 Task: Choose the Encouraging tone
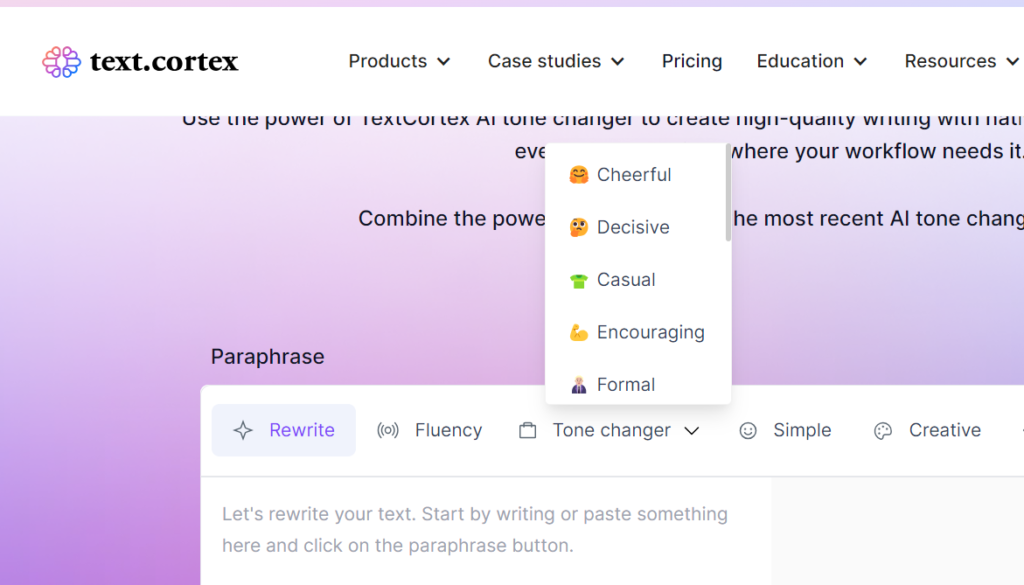coord(637,332)
